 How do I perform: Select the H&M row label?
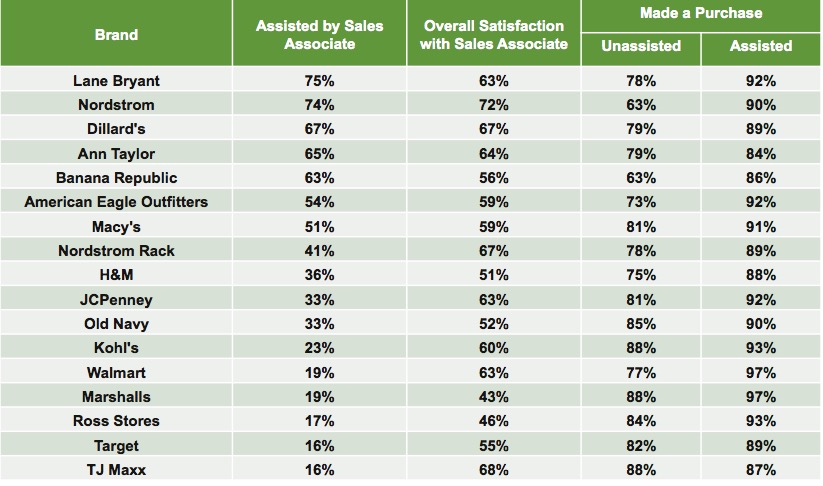[116, 275]
